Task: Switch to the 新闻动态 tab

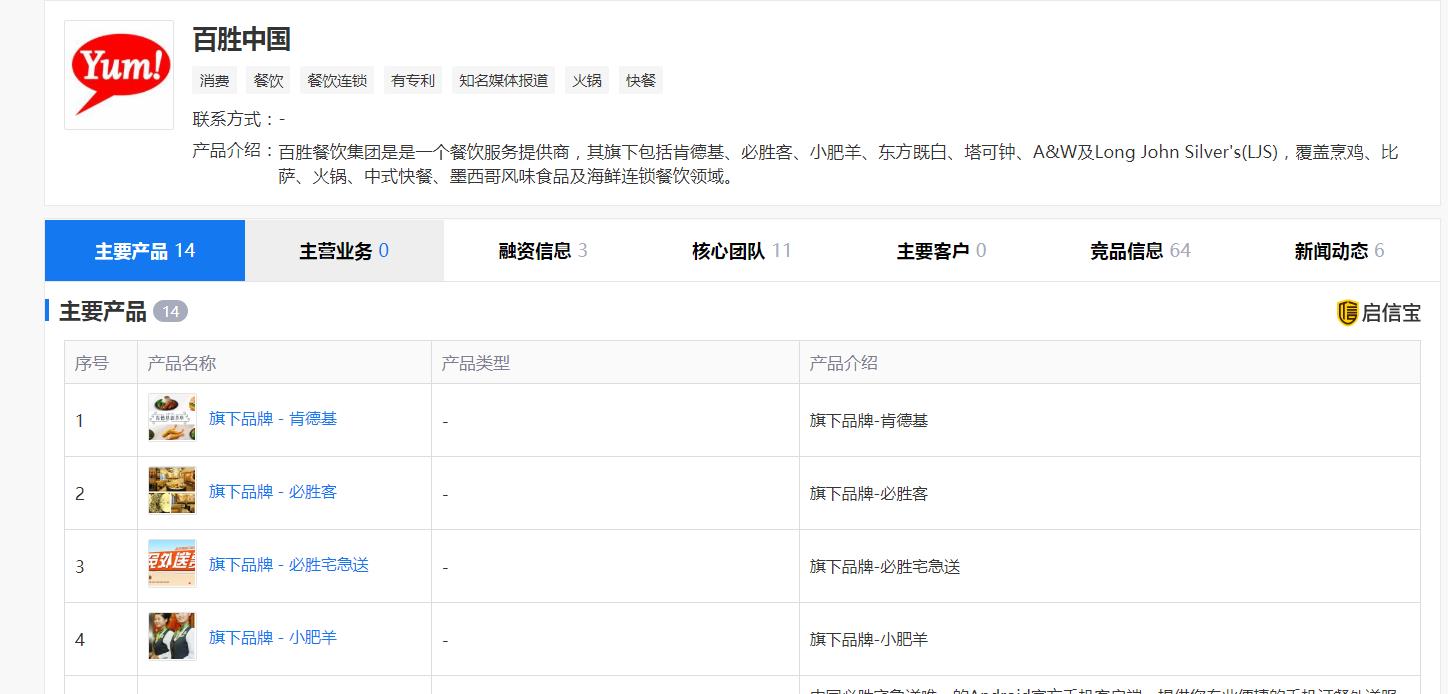Action: click(x=1340, y=251)
